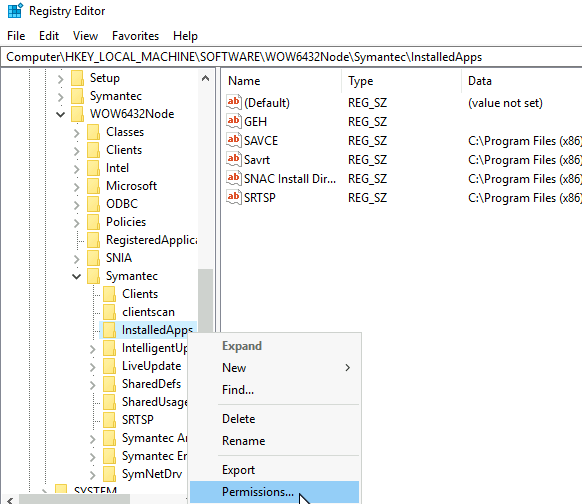
Task: Open the Help menu
Action: (x=185, y=36)
